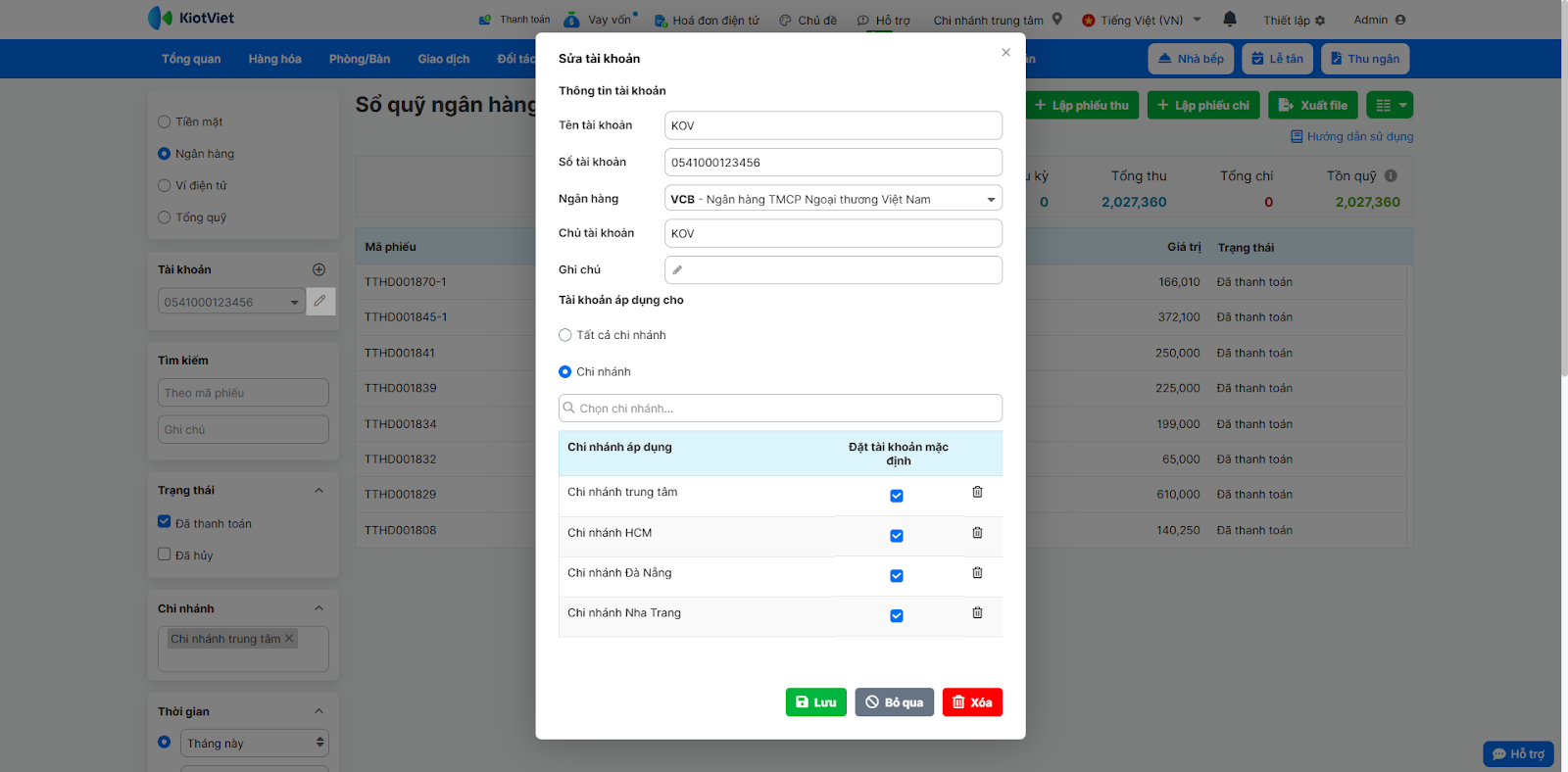The width and height of the screenshot is (1568, 772).
Task: Open the Lễ tân reception screen
Action: (x=1277, y=59)
